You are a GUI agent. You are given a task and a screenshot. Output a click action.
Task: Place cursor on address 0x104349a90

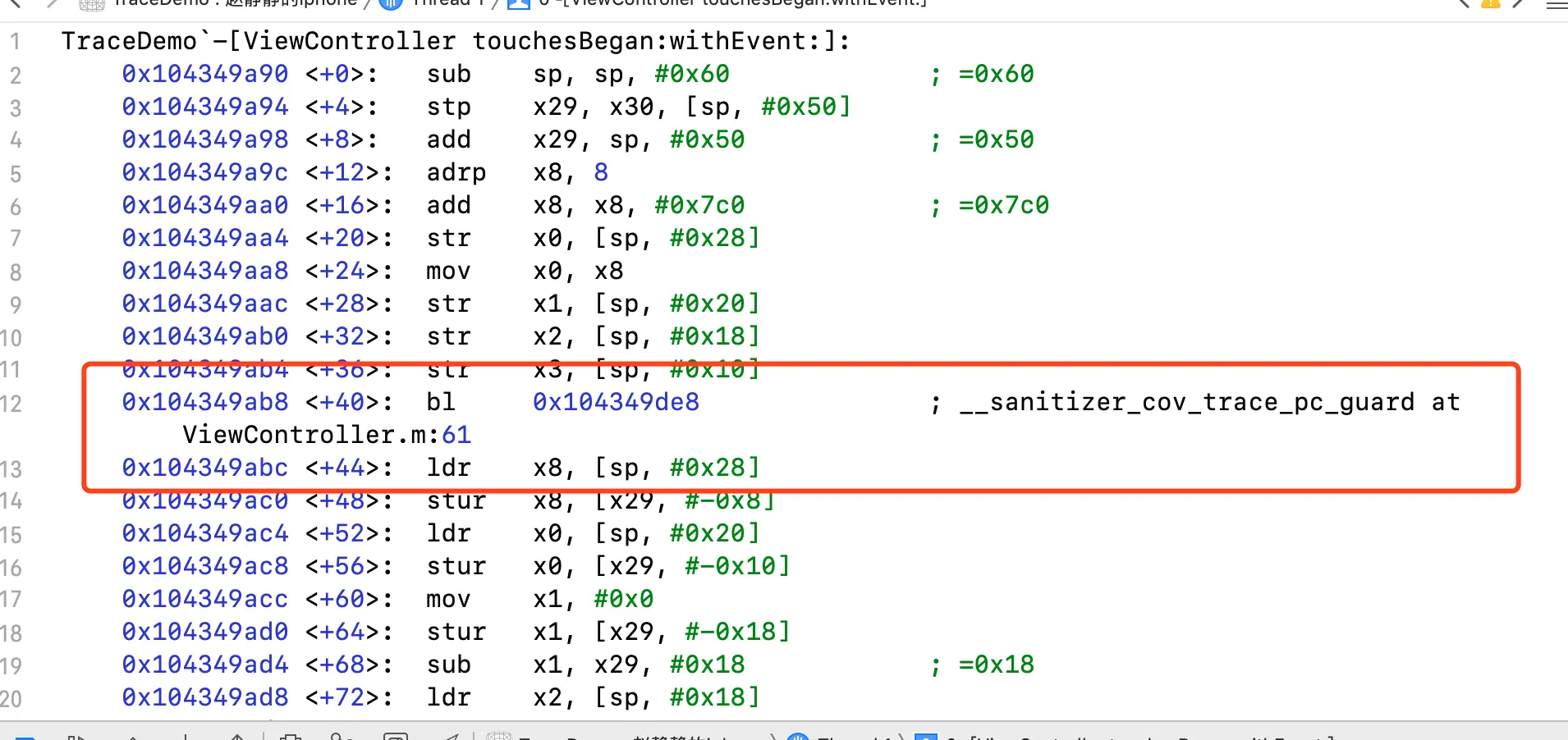coord(205,74)
